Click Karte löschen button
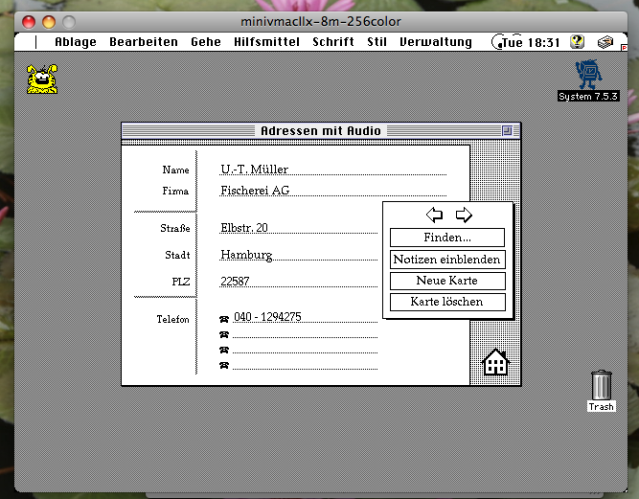This screenshot has height=499, width=639. 447,302
